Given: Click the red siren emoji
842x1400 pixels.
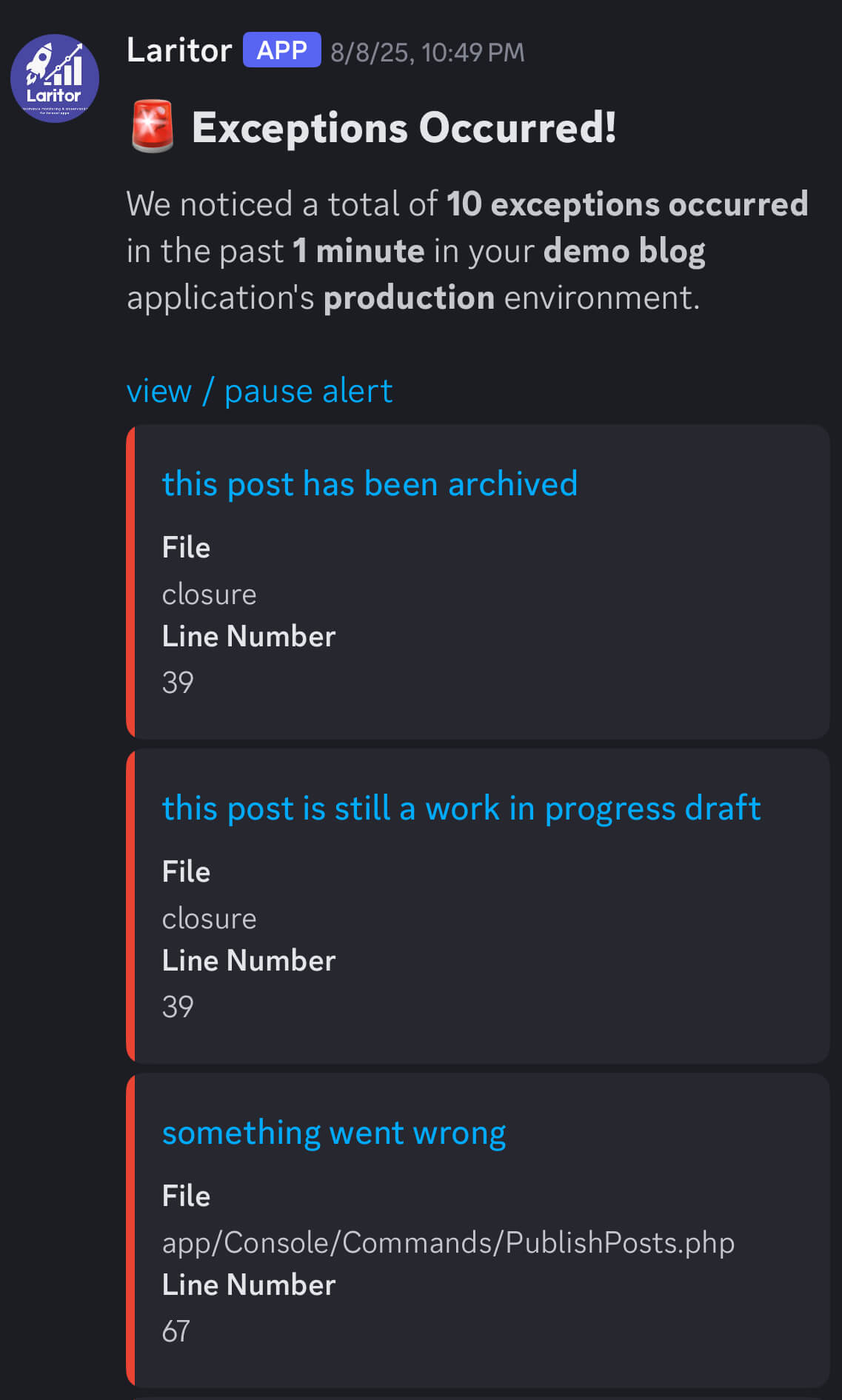Looking at the screenshot, I should (x=153, y=127).
